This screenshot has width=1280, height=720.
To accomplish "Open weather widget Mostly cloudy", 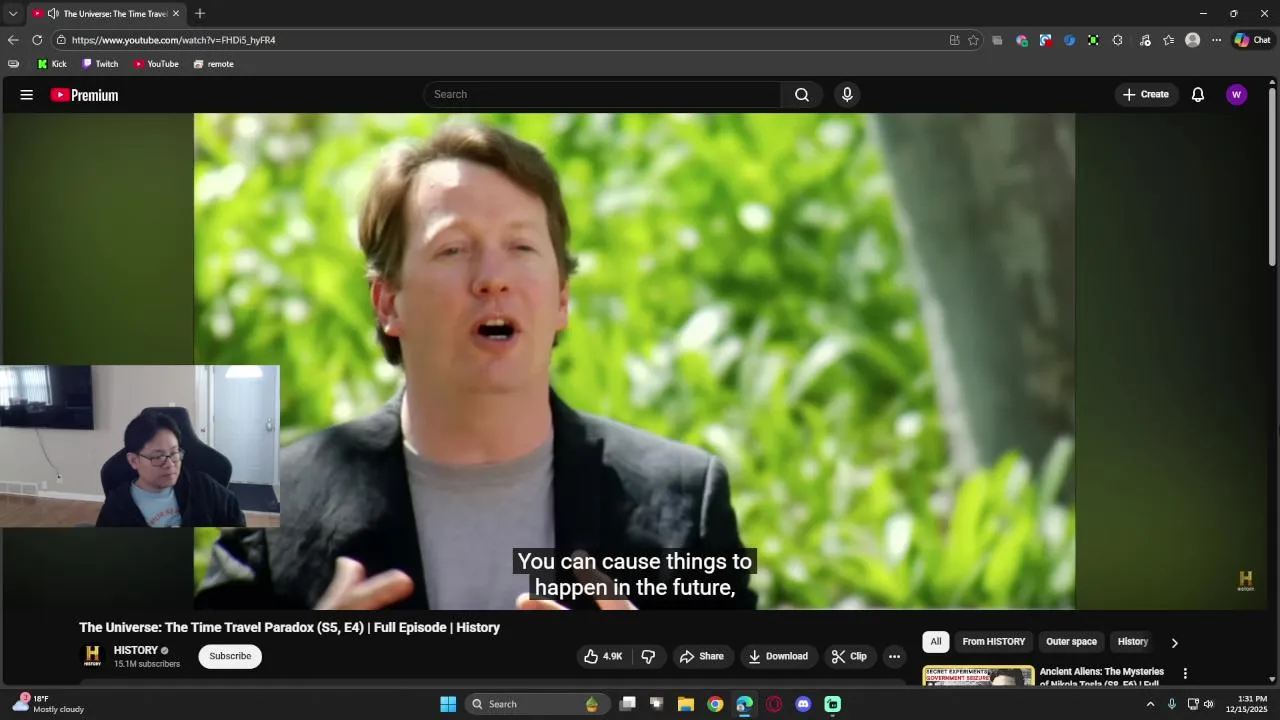I will point(48,704).
